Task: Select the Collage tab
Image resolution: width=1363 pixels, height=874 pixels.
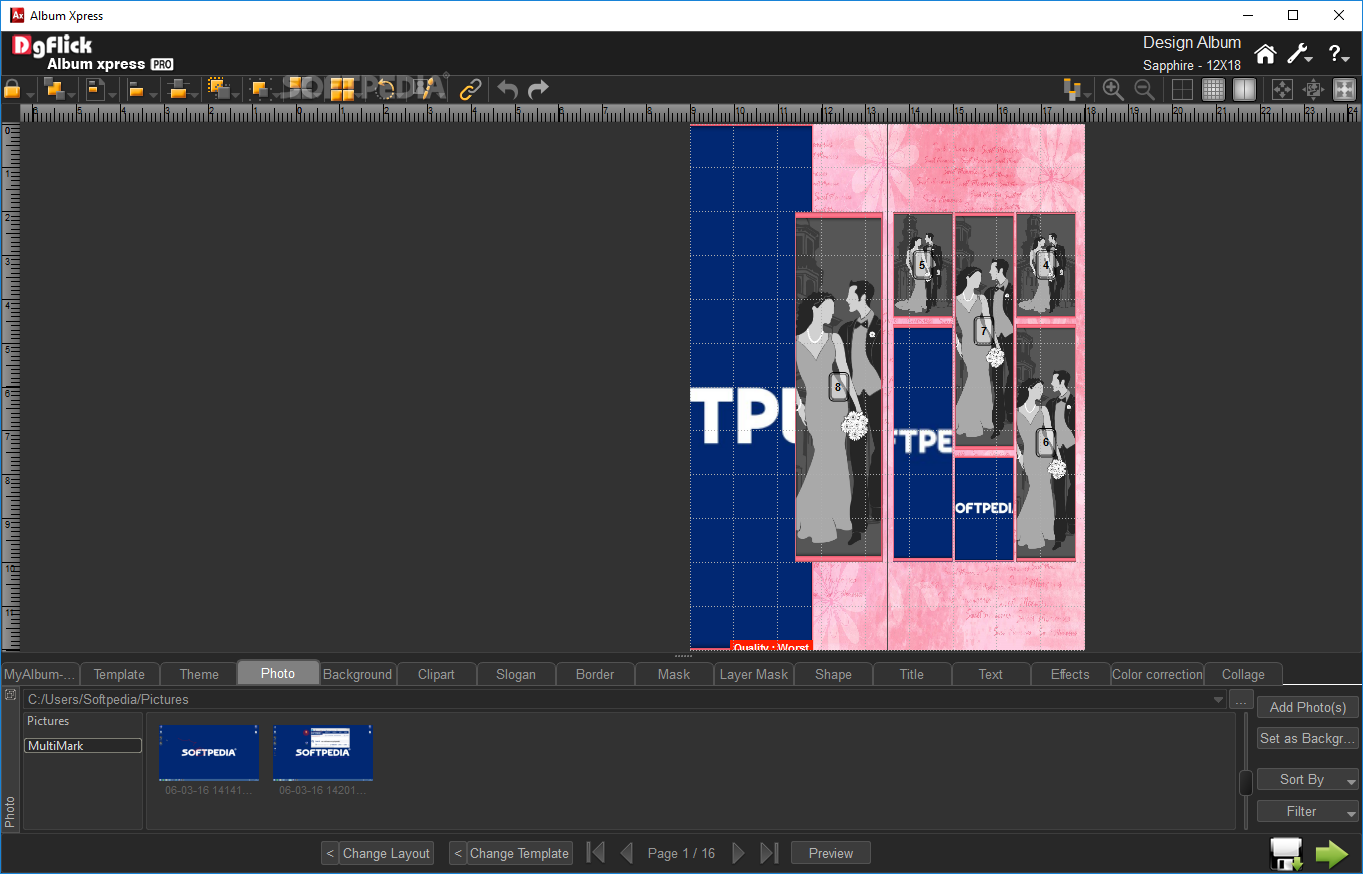Action: pos(1243,674)
